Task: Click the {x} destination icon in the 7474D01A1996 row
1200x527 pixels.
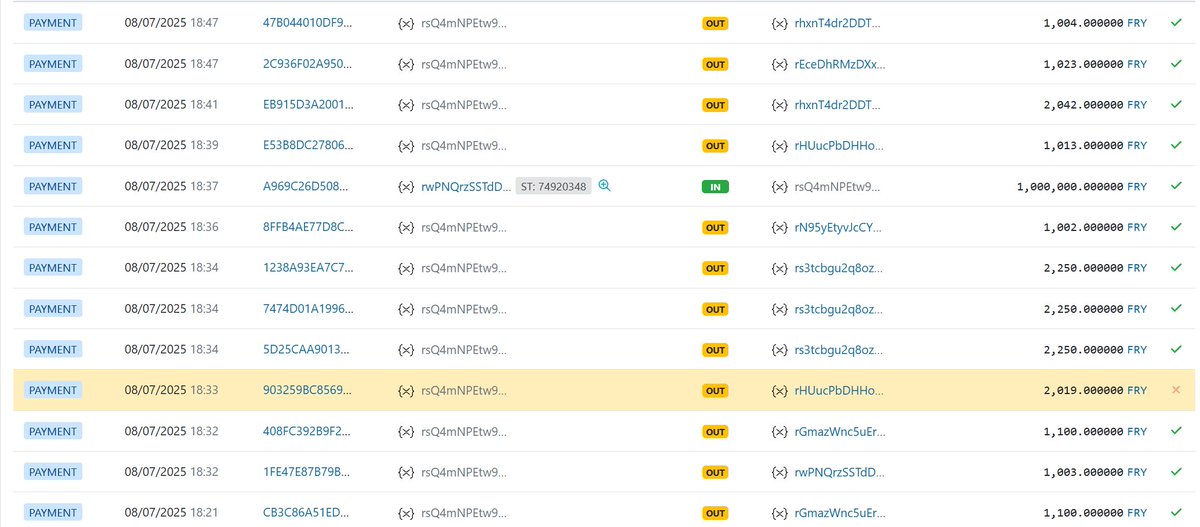Action: (780, 309)
